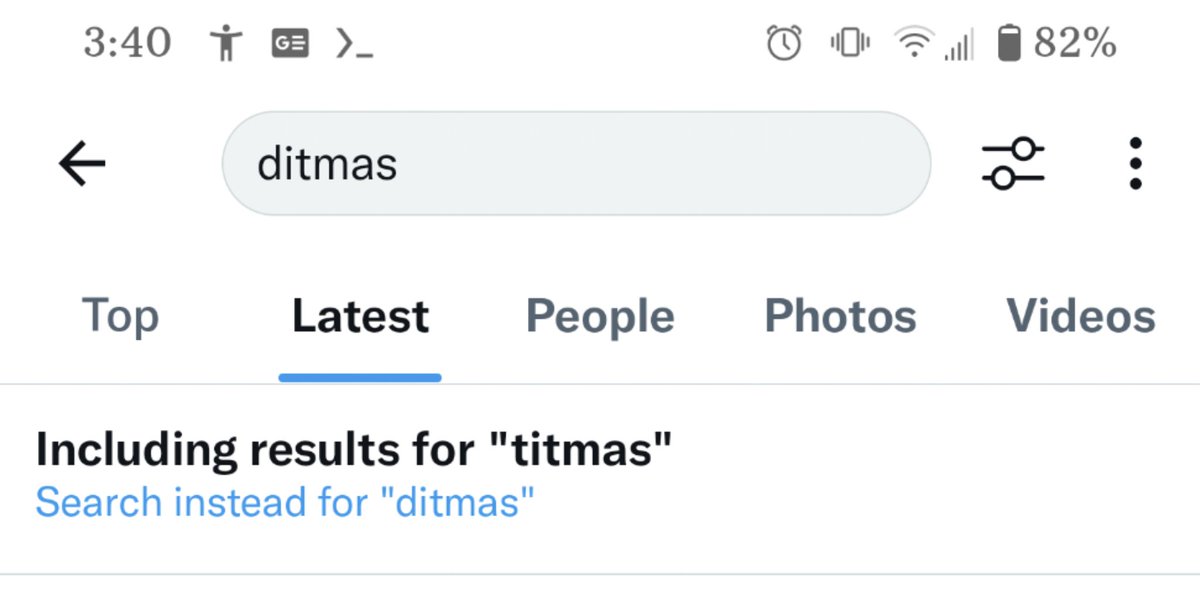Viewport: 1200px width, 600px height.
Task: Open the Photos tab
Action: [x=840, y=316]
